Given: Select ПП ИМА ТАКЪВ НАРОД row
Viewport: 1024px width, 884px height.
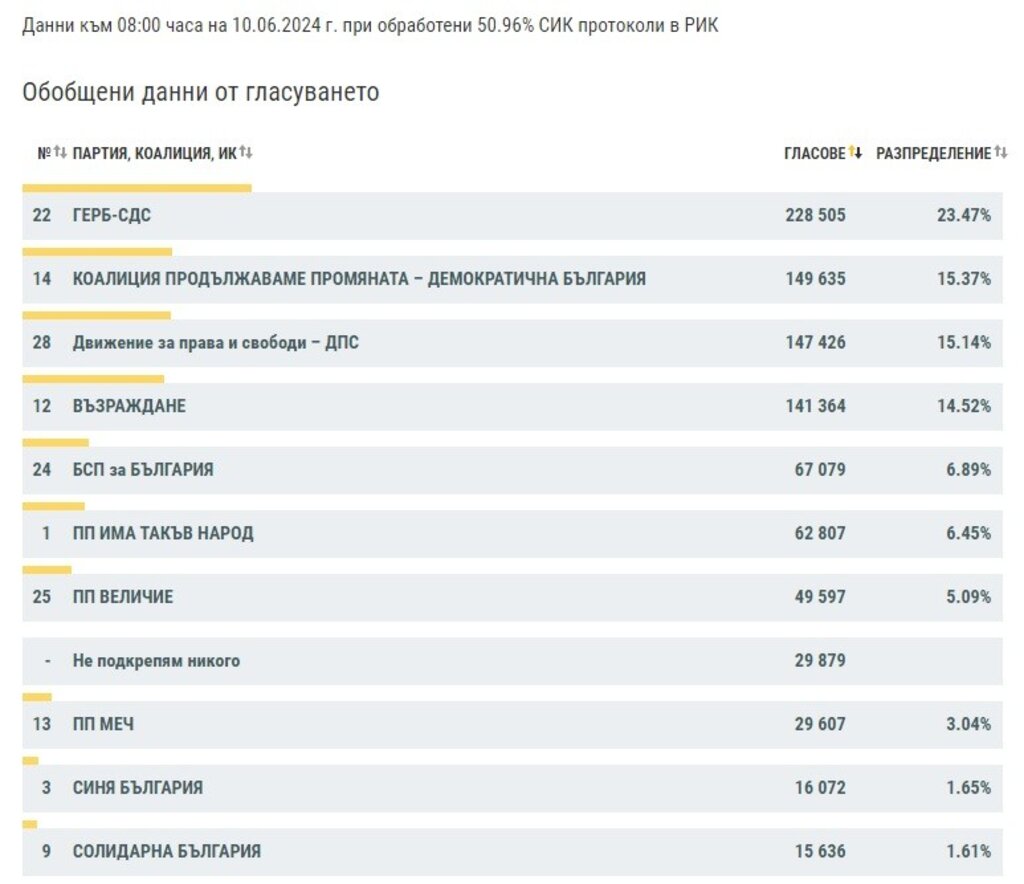Looking at the screenshot, I should point(163,533).
